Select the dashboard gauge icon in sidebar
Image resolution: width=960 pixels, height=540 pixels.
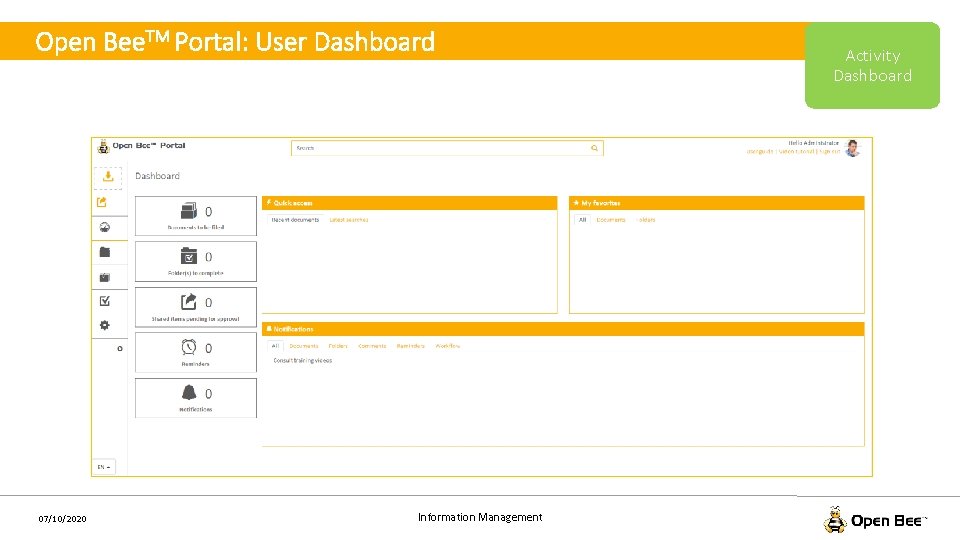click(x=105, y=227)
